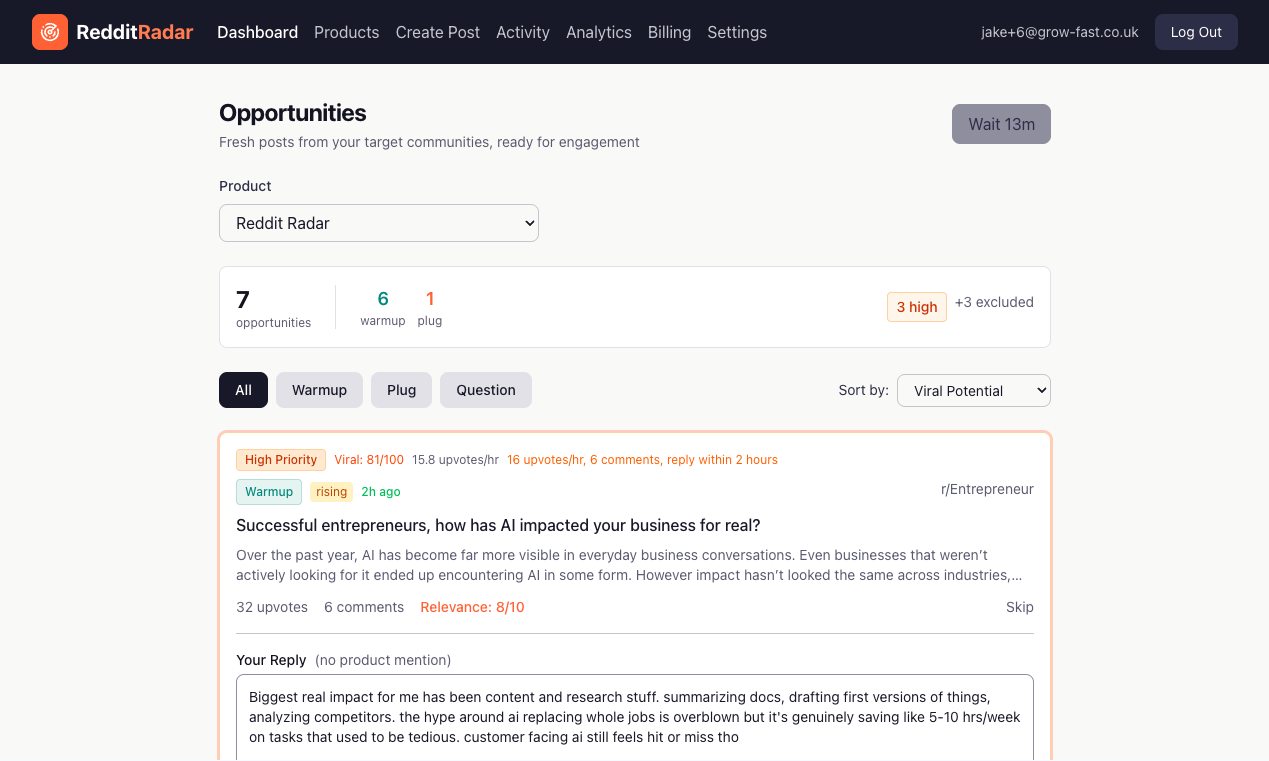Screen dimensions: 1269x761
Task: Open Settings from the navigation bar
Action: point(736,32)
